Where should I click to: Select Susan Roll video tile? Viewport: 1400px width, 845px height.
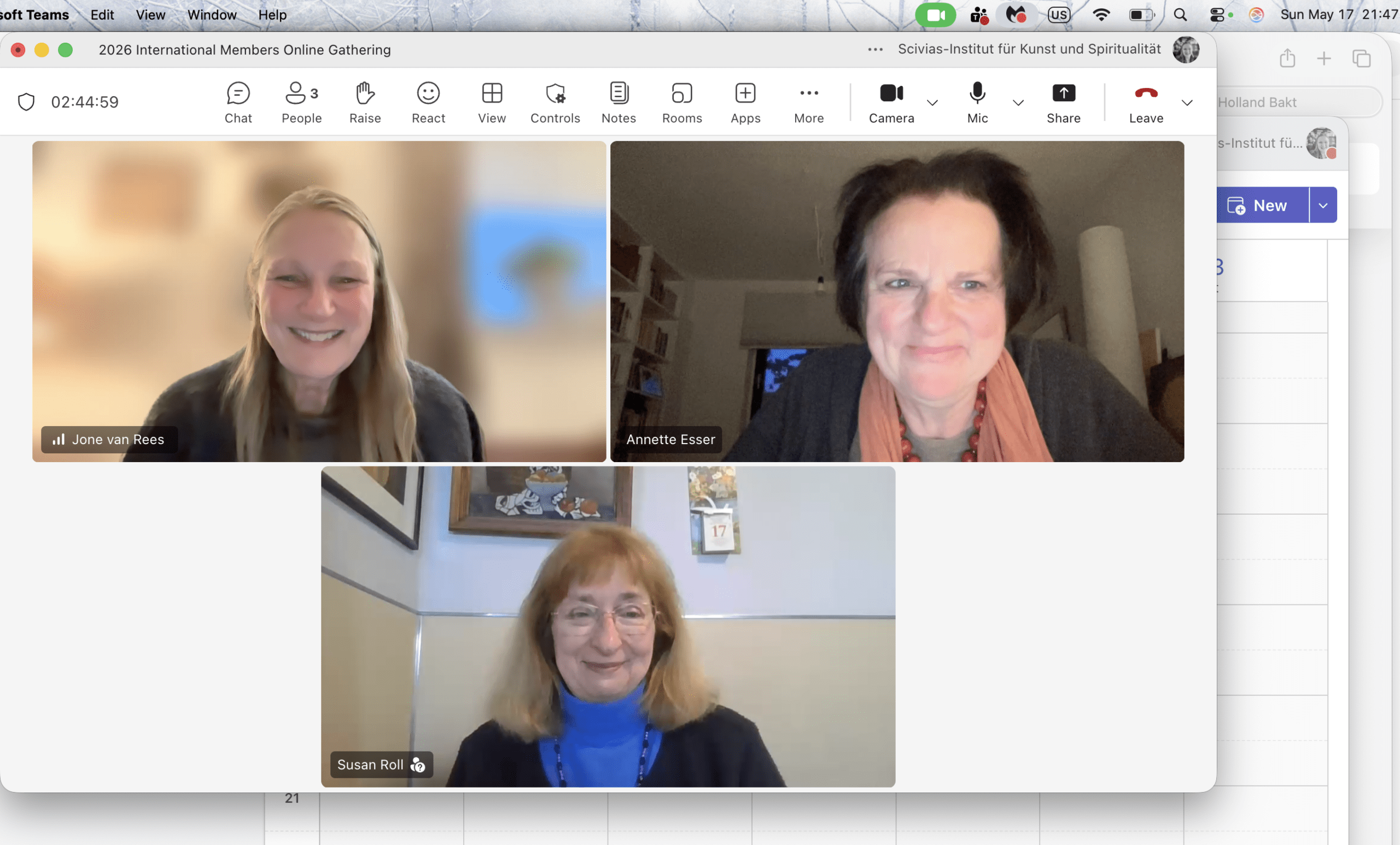click(x=608, y=627)
